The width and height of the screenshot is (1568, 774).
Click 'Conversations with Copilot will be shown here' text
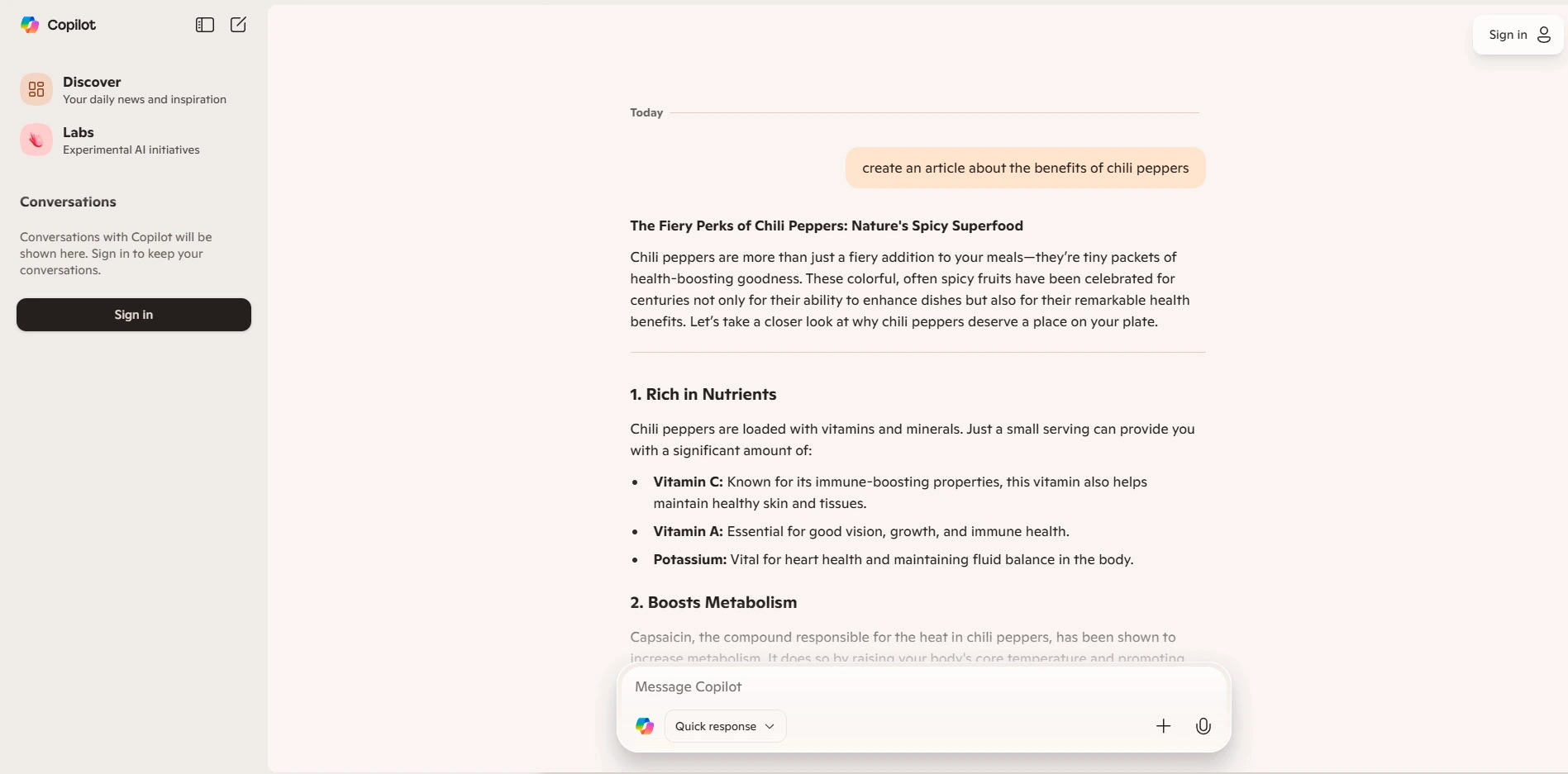pos(116,254)
